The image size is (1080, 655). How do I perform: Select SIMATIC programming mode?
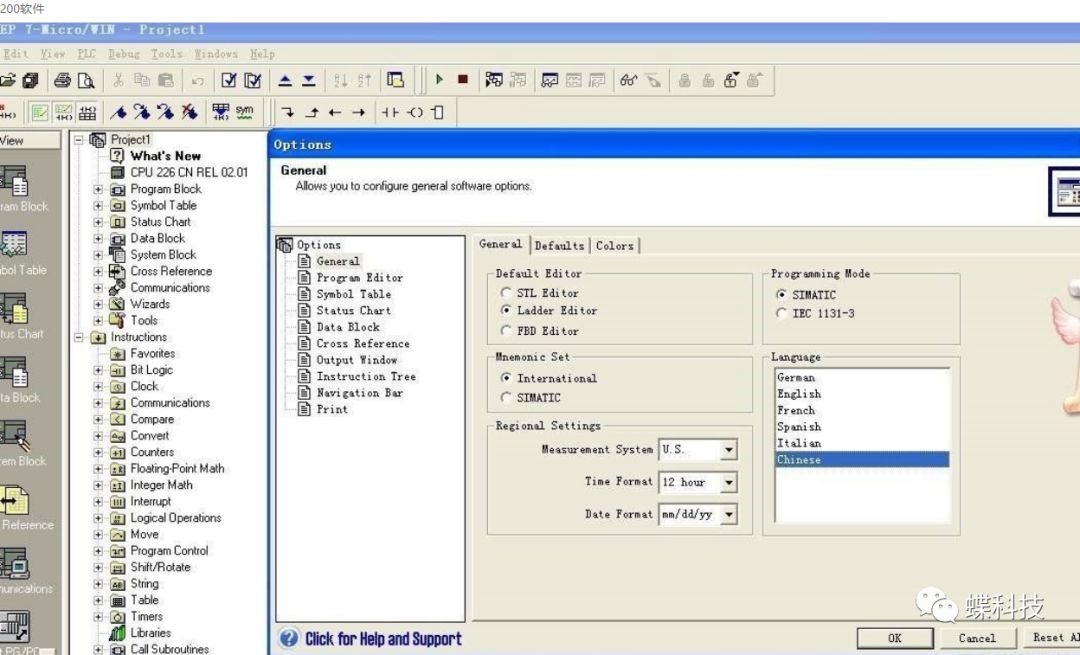pyautogui.click(x=781, y=295)
